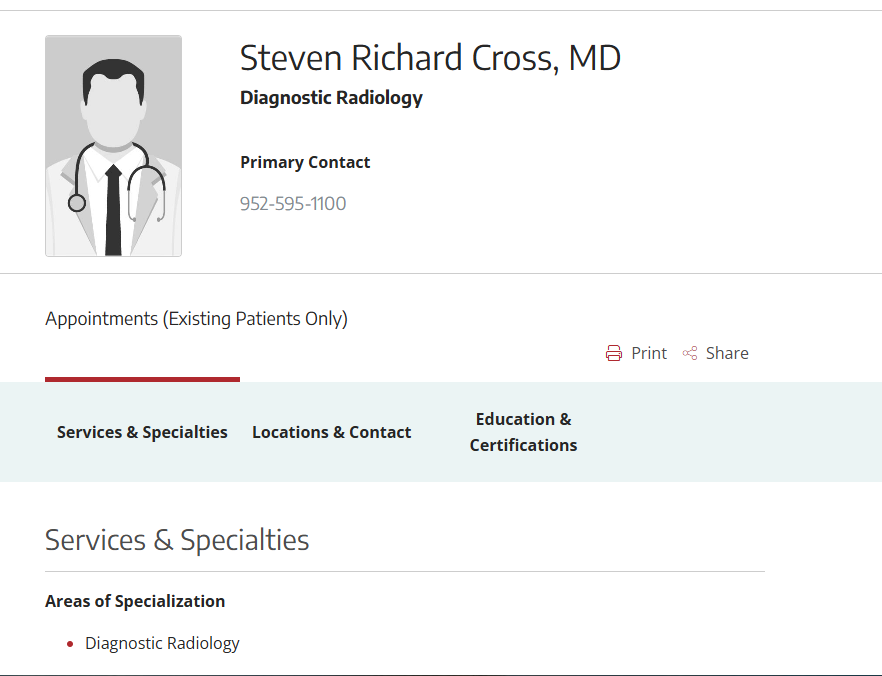Screen dimensions: 882x676
Task: Click the Services & Specialties section heading
Action: pos(177,540)
